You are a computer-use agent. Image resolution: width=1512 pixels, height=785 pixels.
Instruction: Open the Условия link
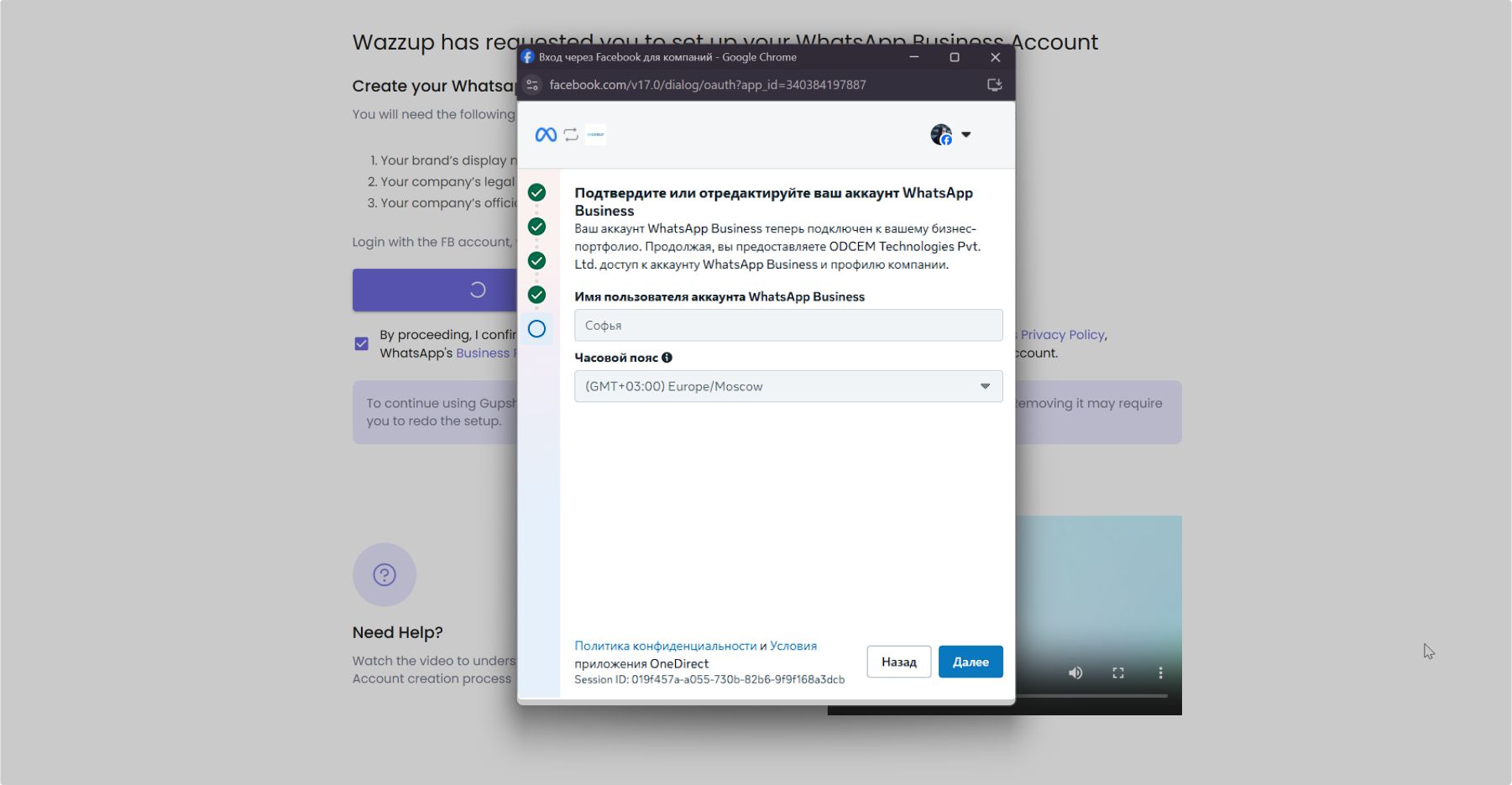[793, 646]
